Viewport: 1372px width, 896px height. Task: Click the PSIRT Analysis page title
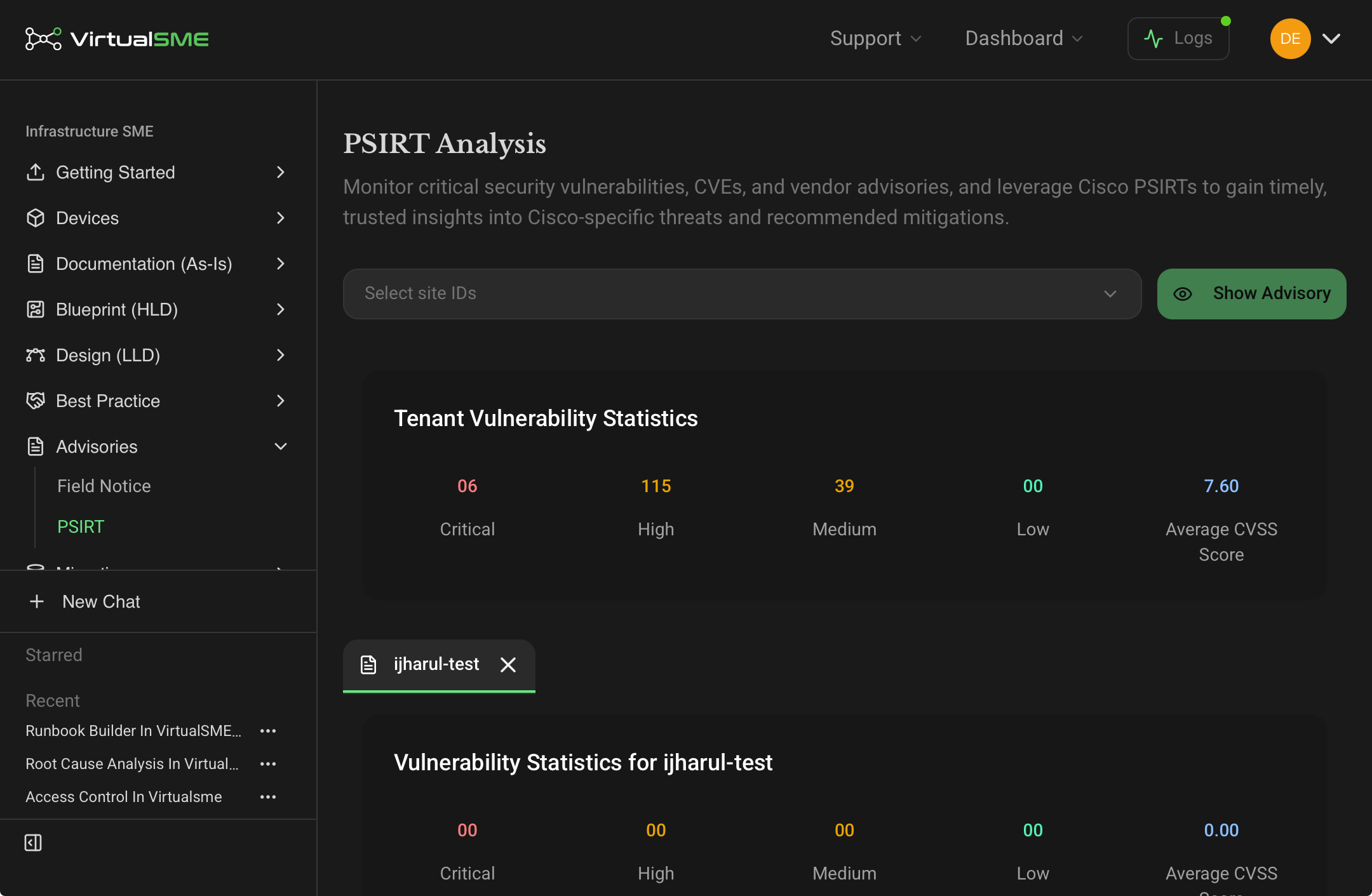pyautogui.click(x=445, y=144)
